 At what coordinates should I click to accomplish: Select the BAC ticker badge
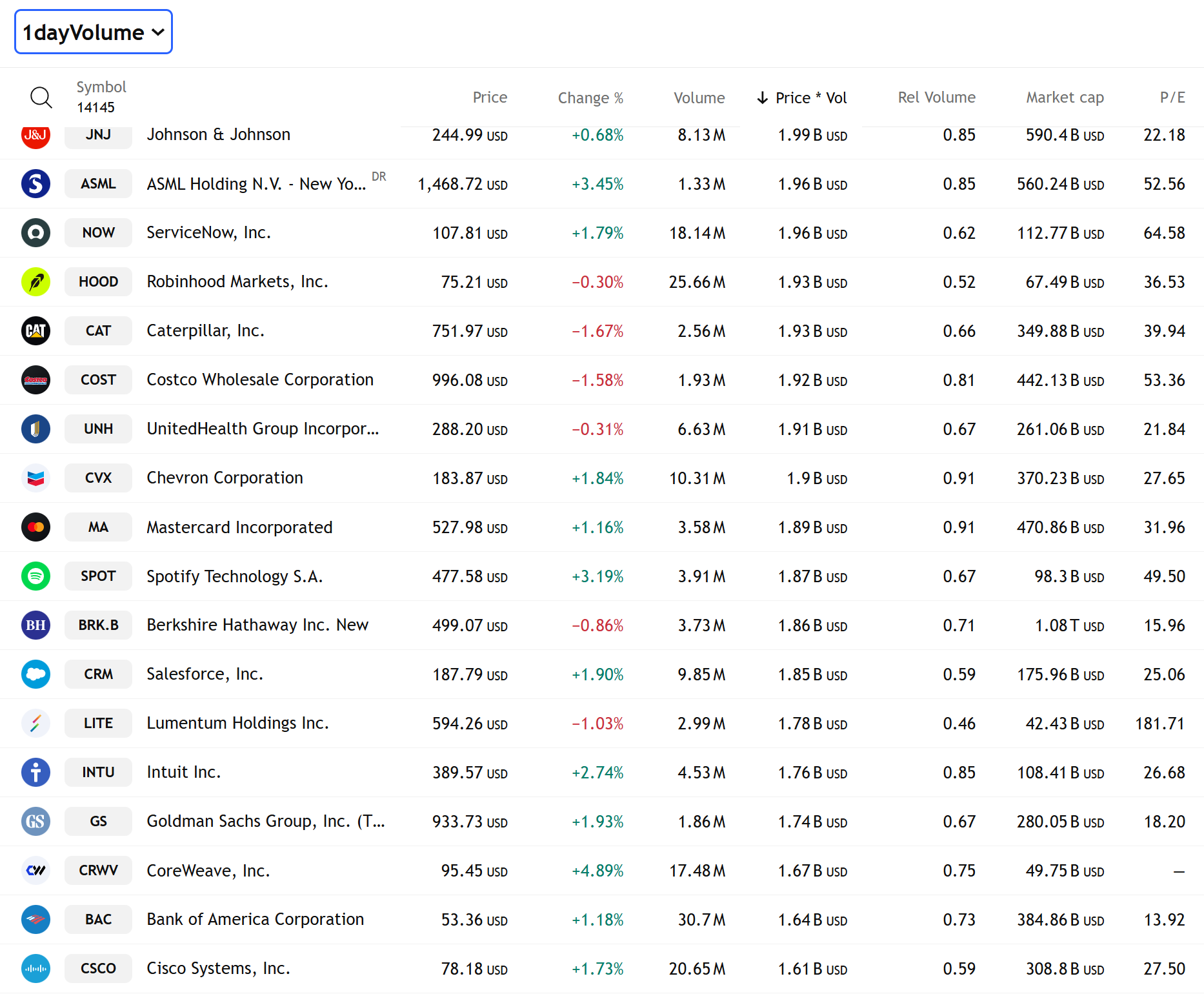pyautogui.click(x=98, y=920)
